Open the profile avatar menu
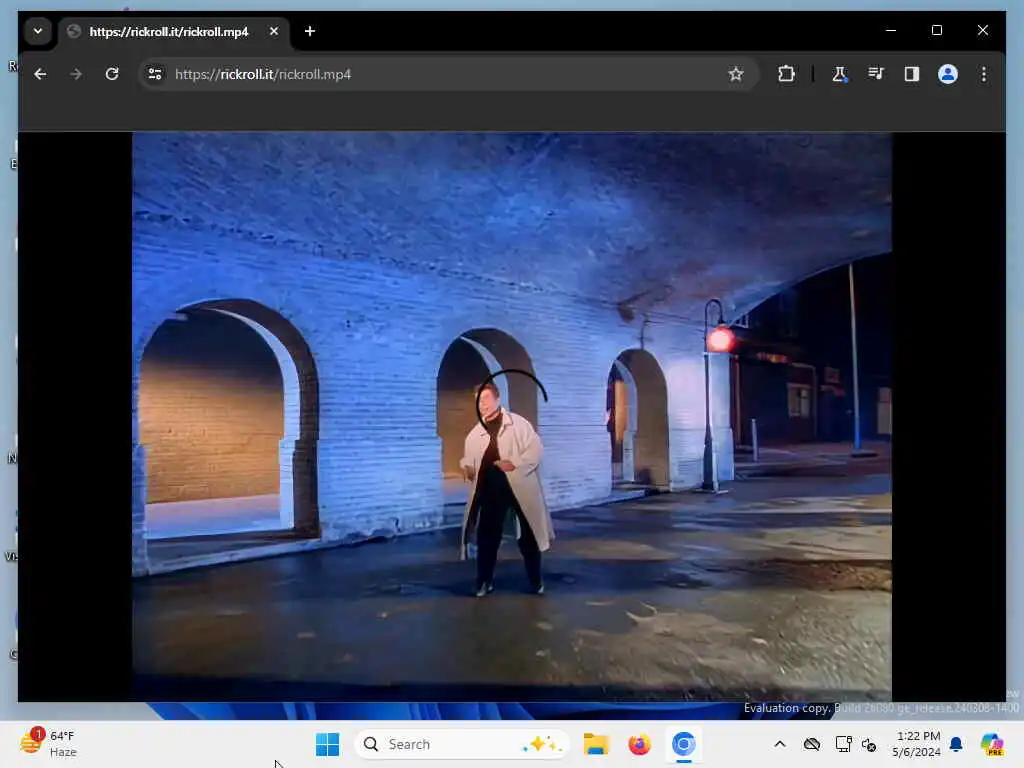Image resolution: width=1024 pixels, height=768 pixels. click(948, 74)
